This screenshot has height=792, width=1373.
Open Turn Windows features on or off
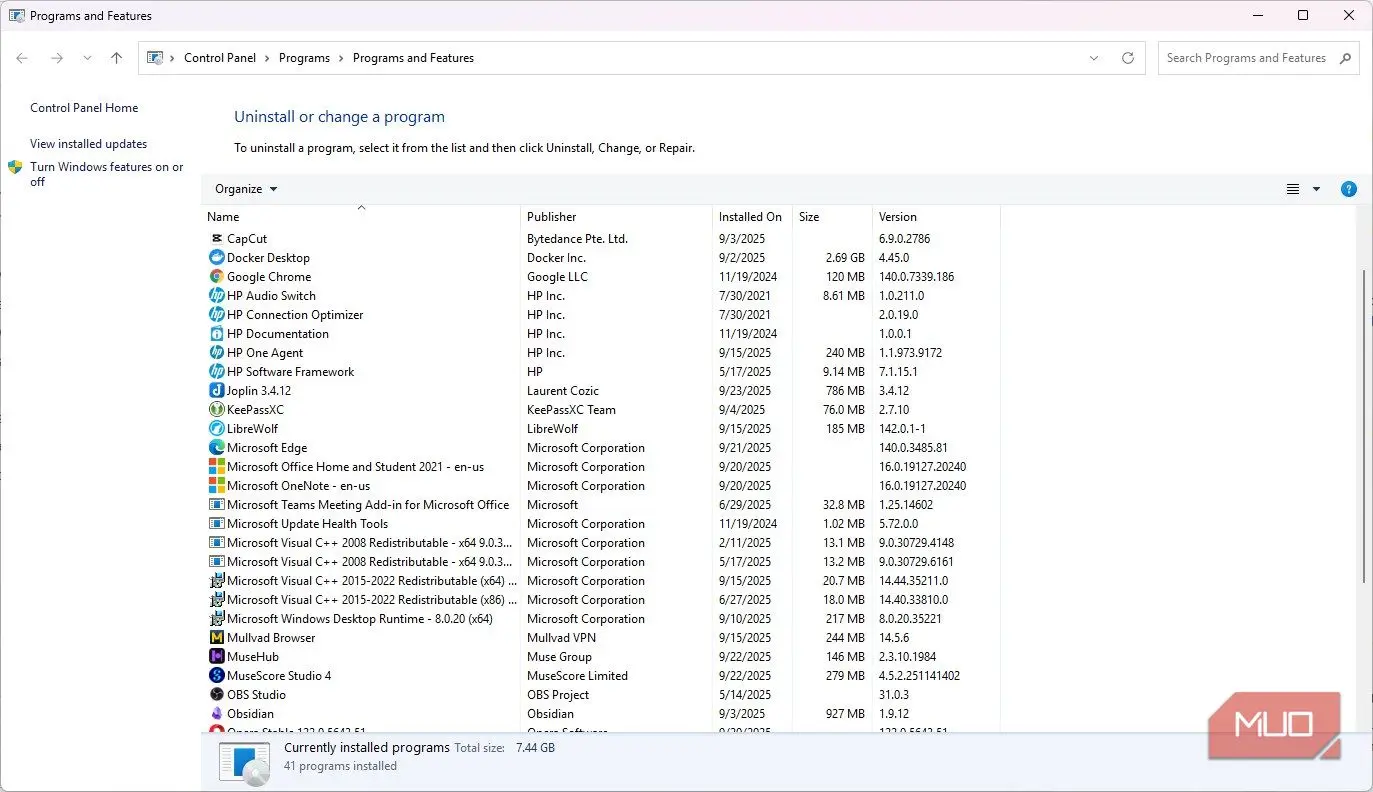pyautogui.click(x=106, y=174)
